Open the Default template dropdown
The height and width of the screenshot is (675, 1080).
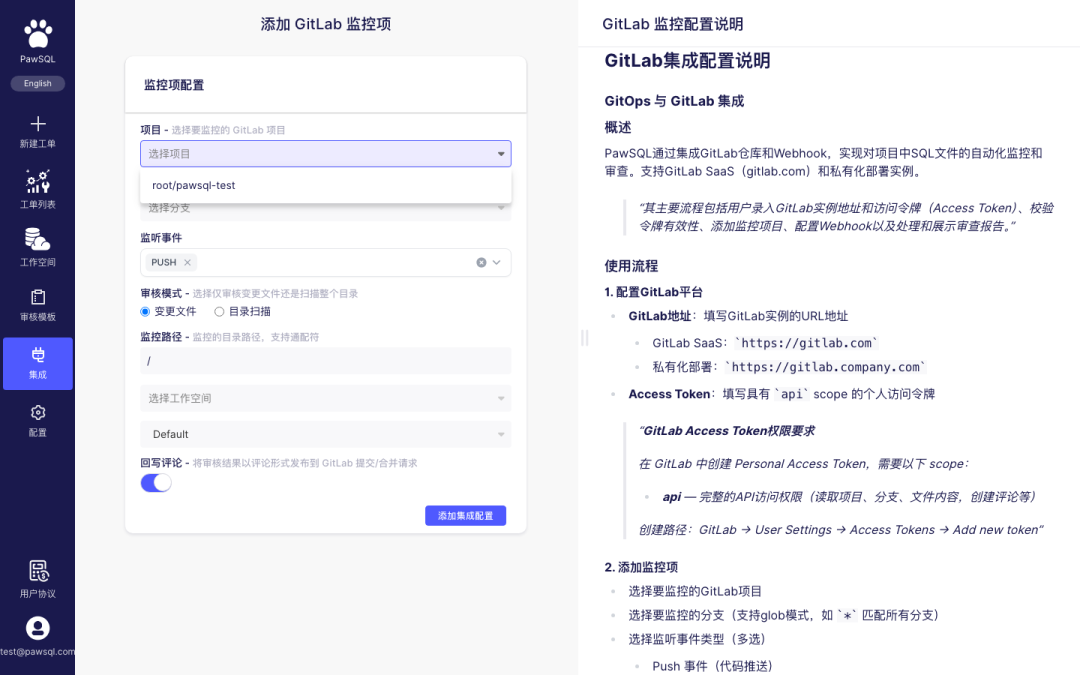[326, 434]
